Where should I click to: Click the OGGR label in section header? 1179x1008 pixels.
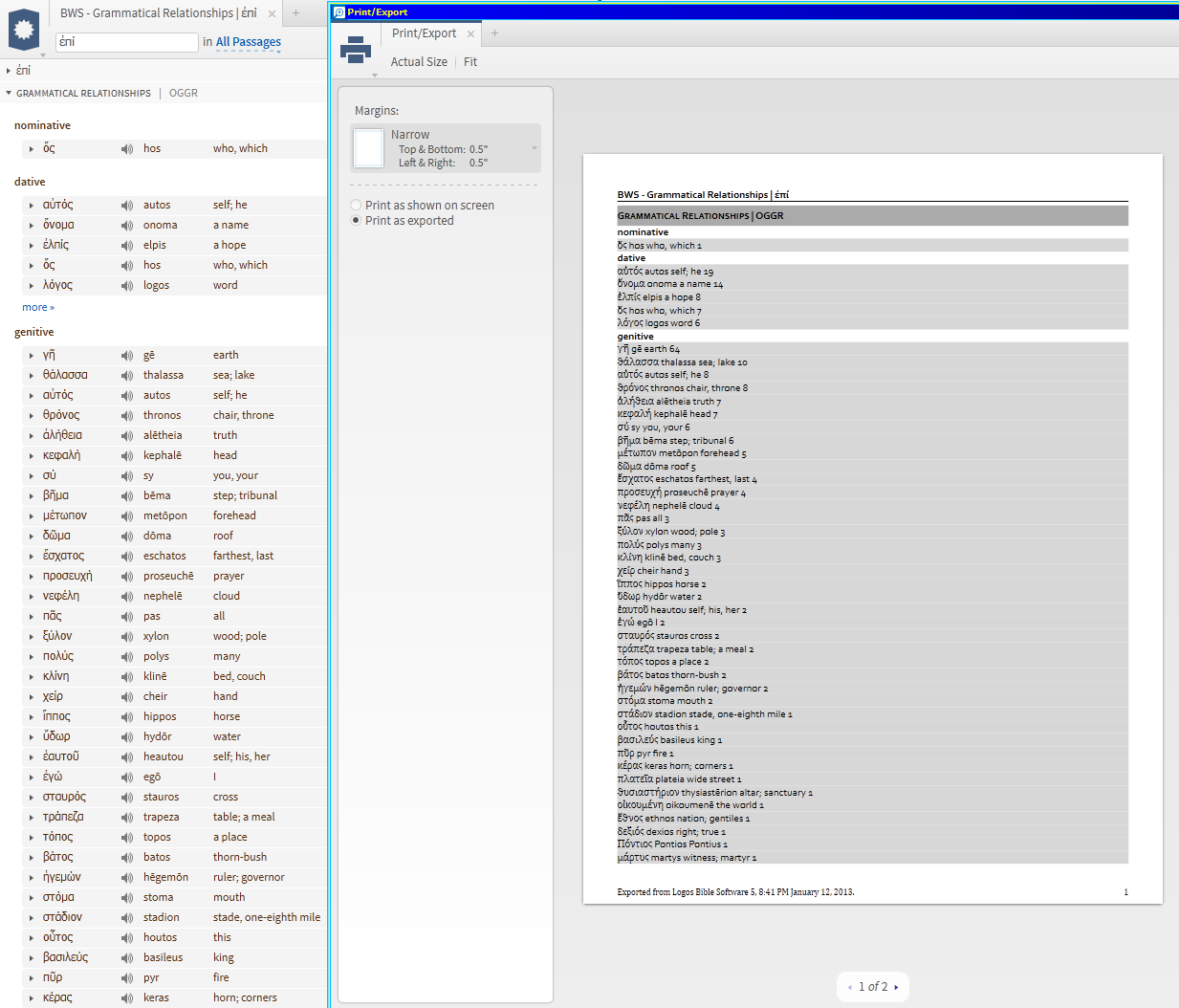coord(184,94)
